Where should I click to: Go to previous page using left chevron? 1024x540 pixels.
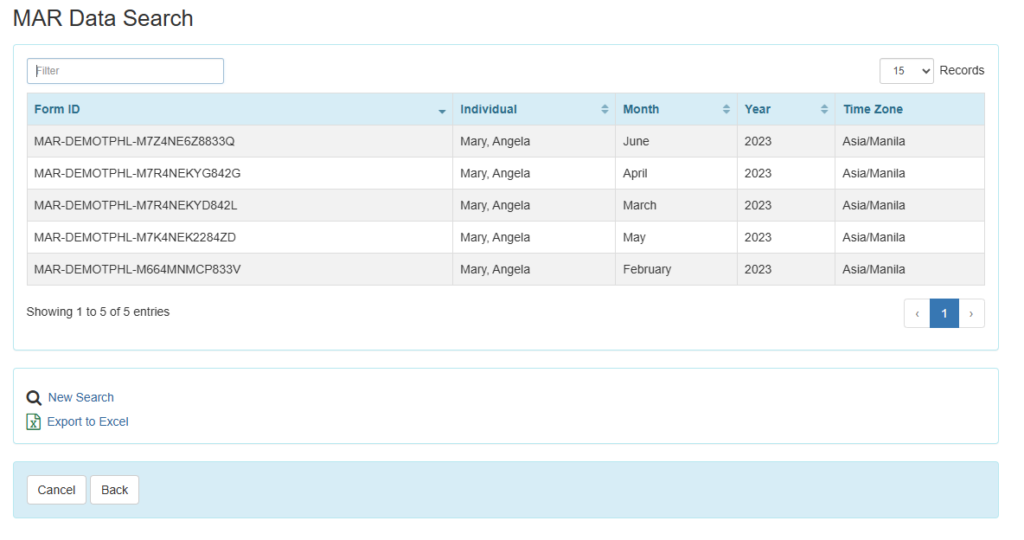point(917,313)
